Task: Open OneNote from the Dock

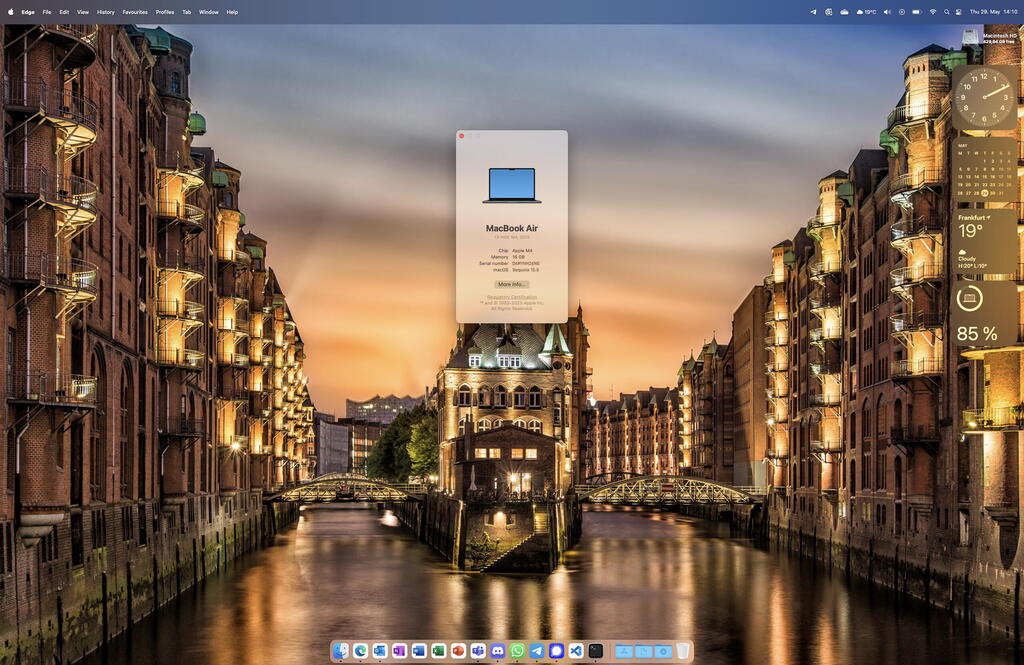Action: [399, 651]
